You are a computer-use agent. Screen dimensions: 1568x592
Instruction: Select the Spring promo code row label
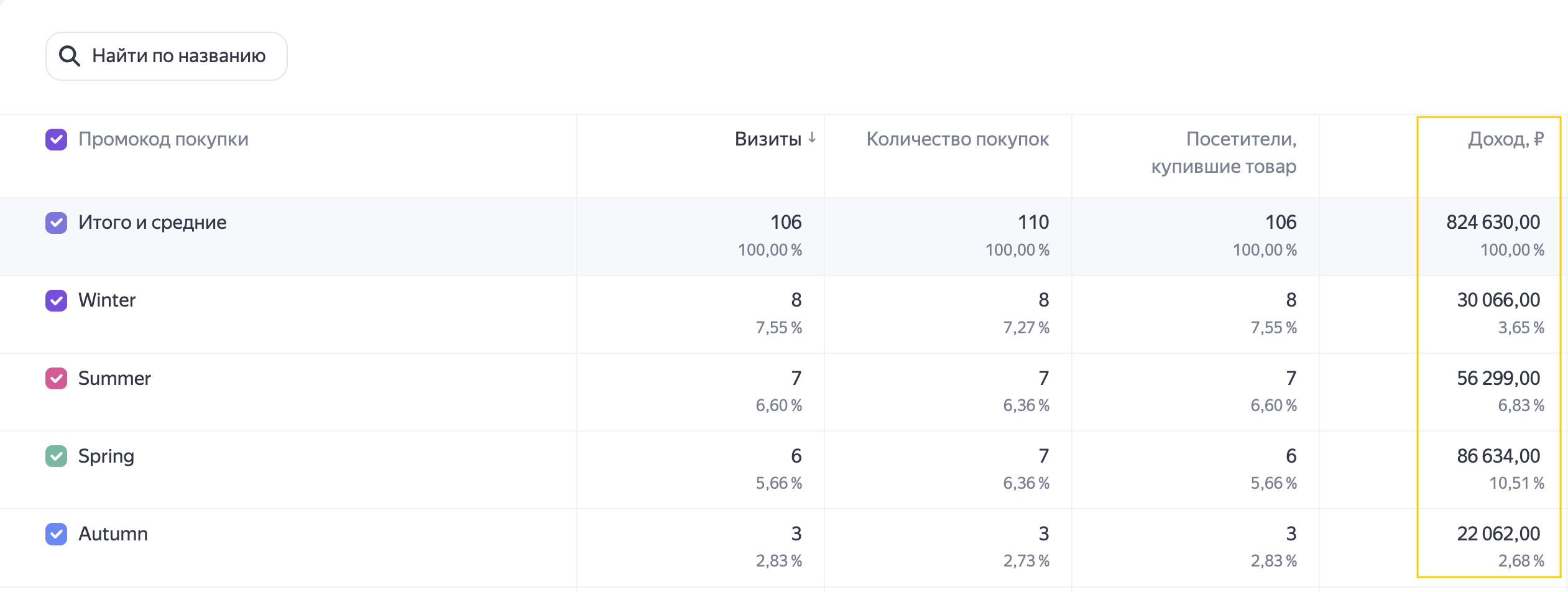(x=106, y=456)
